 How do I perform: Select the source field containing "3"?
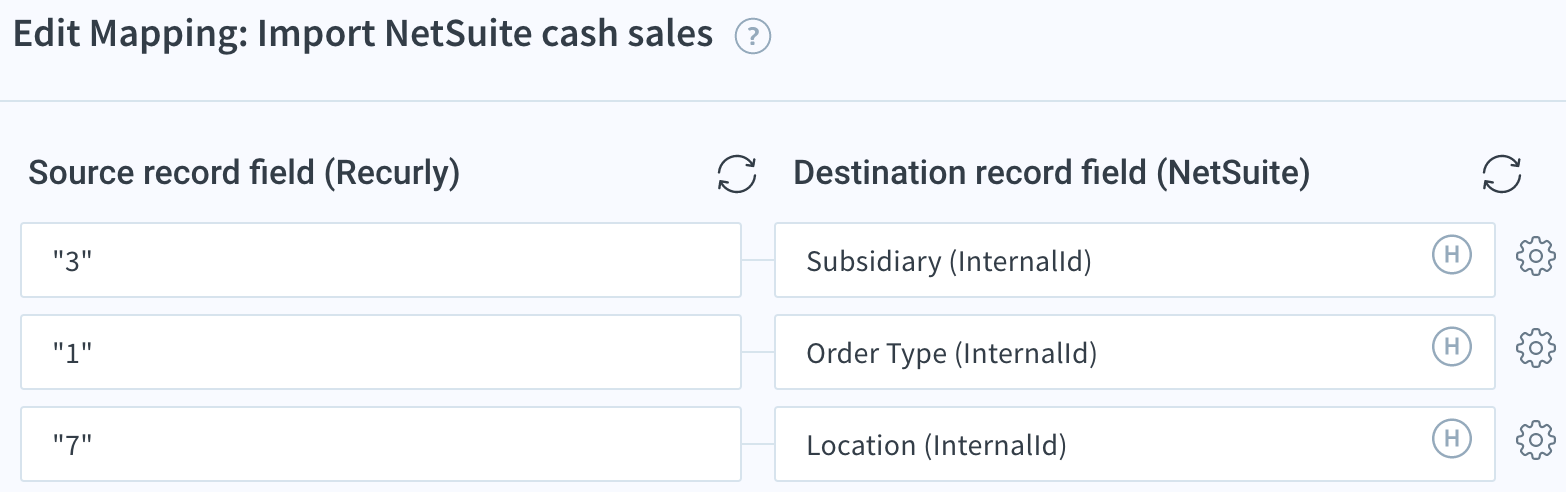tap(381, 260)
